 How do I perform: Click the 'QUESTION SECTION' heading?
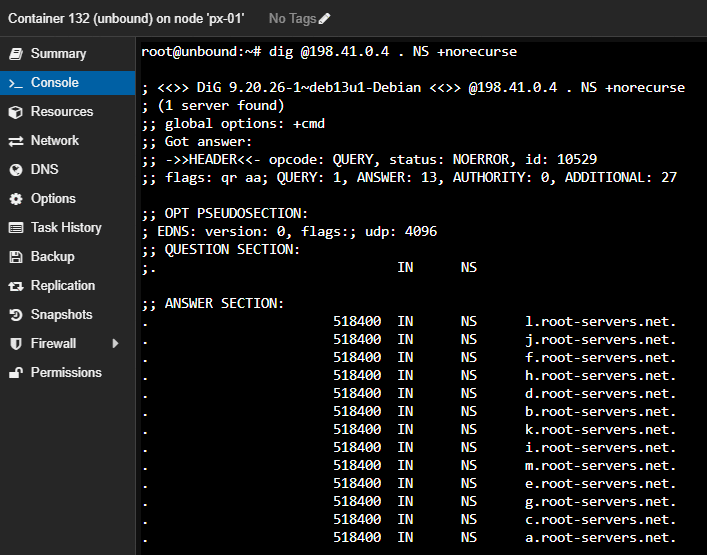[x=220, y=250]
